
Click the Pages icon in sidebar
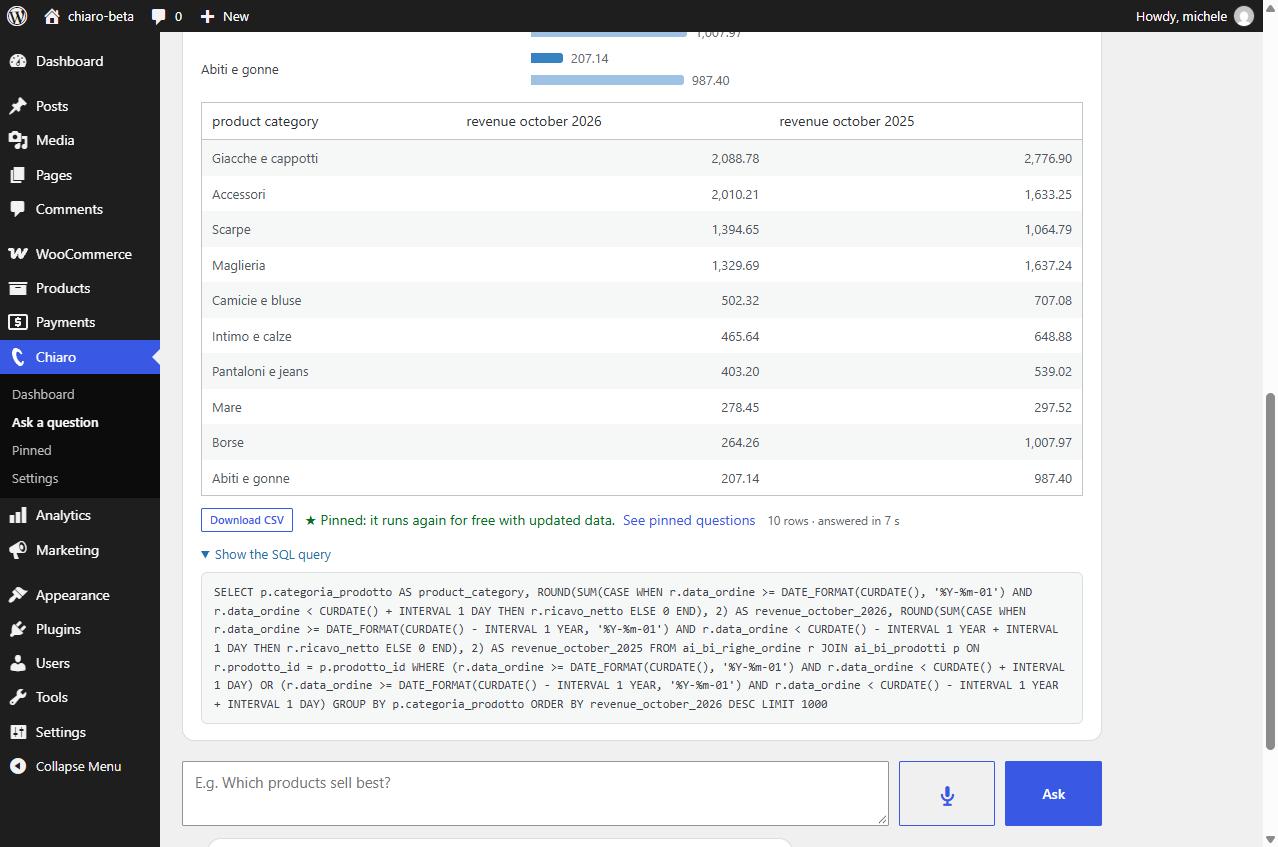tap(18, 175)
